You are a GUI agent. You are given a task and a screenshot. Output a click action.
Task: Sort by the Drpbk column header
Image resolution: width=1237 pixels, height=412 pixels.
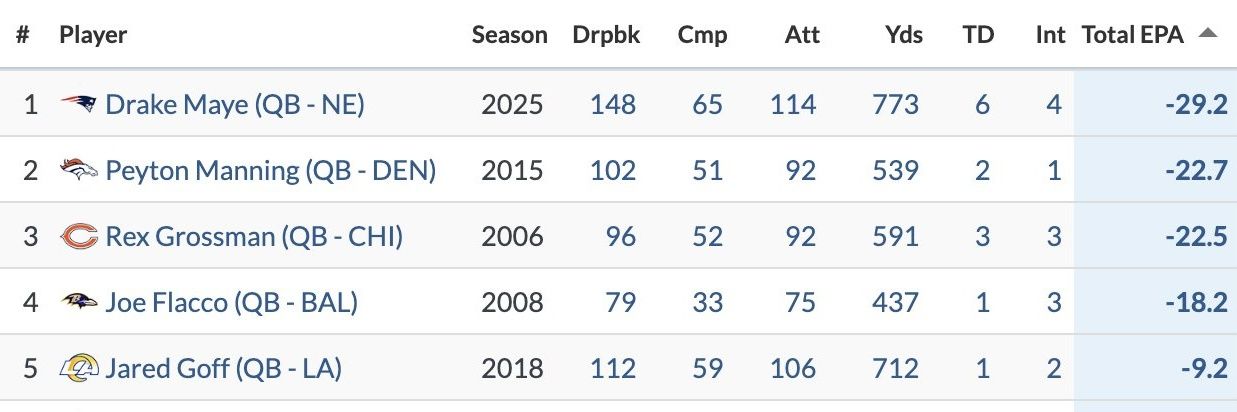click(606, 35)
